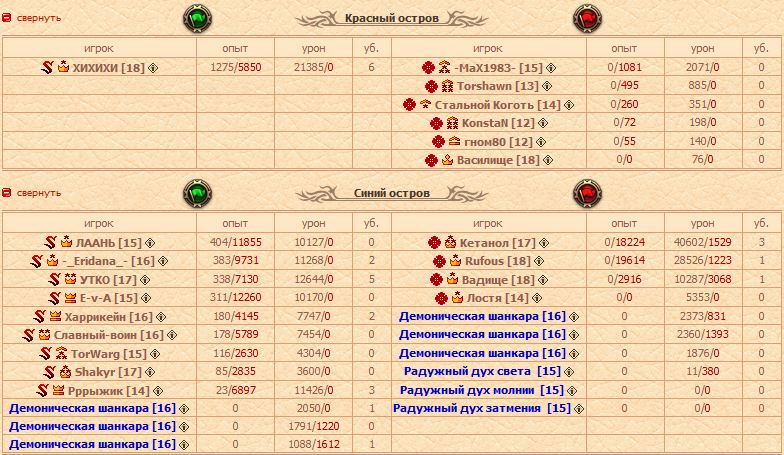
Task: Collapse the Красный остров section via свернуть
Action: tap(38, 18)
